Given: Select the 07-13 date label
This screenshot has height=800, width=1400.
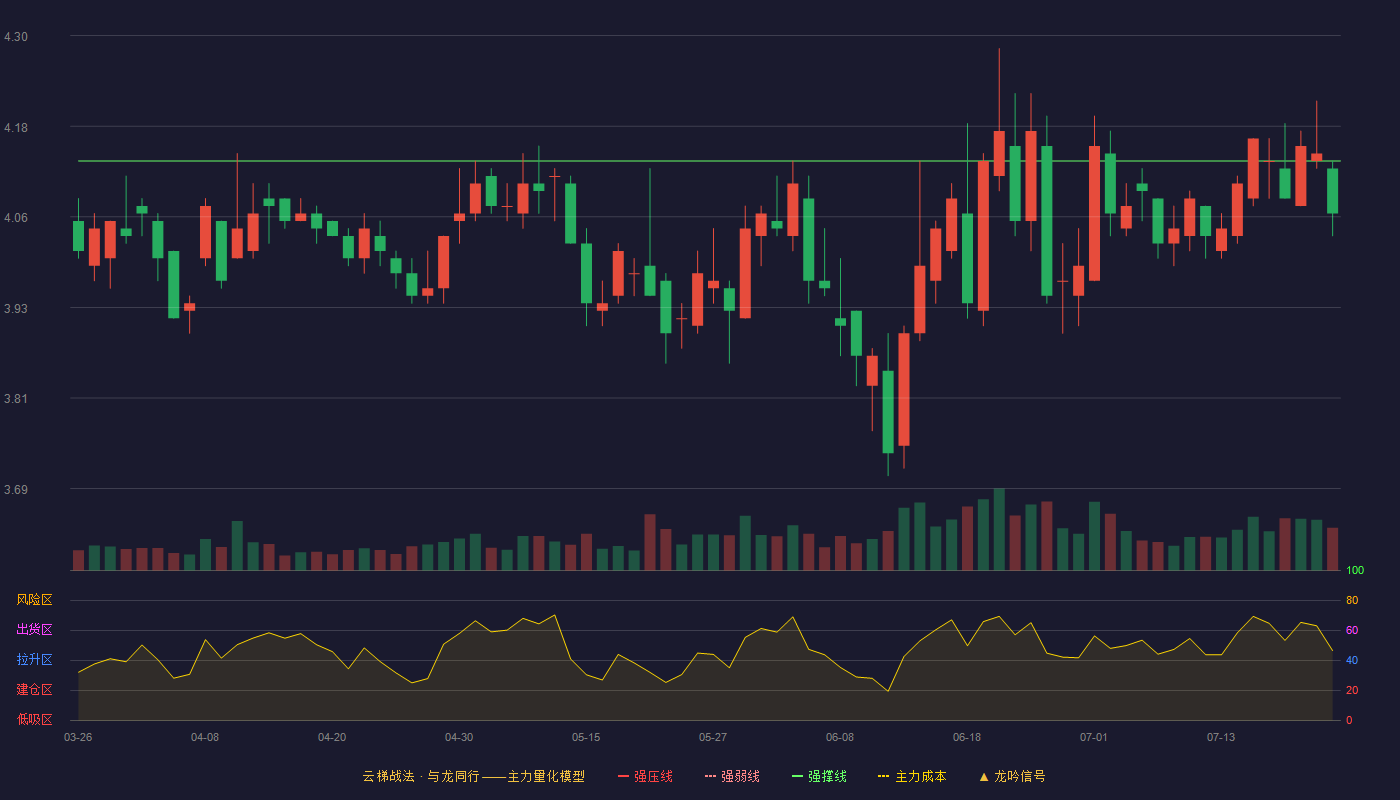Looking at the screenshot, I should pos(1221,737).
